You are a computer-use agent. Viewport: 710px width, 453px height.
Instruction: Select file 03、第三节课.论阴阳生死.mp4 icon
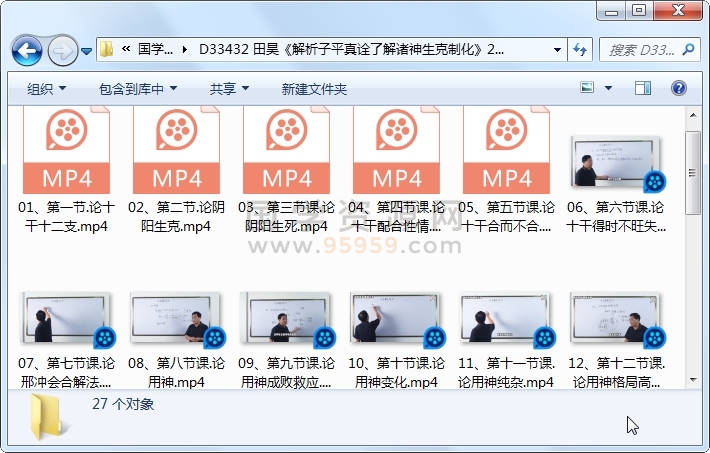[x=287, y=150]
